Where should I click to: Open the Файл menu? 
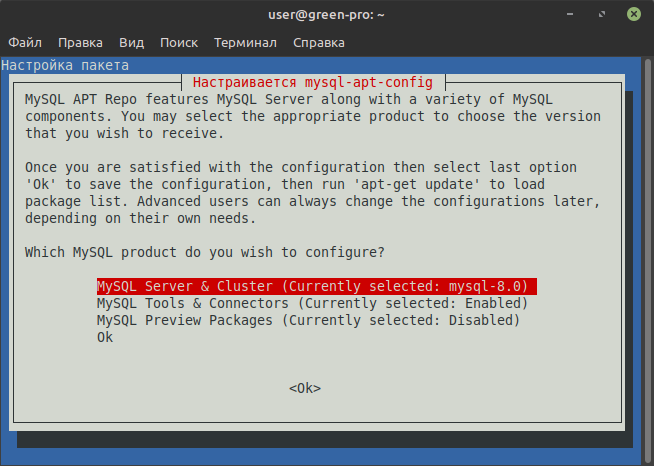point(25,43)
